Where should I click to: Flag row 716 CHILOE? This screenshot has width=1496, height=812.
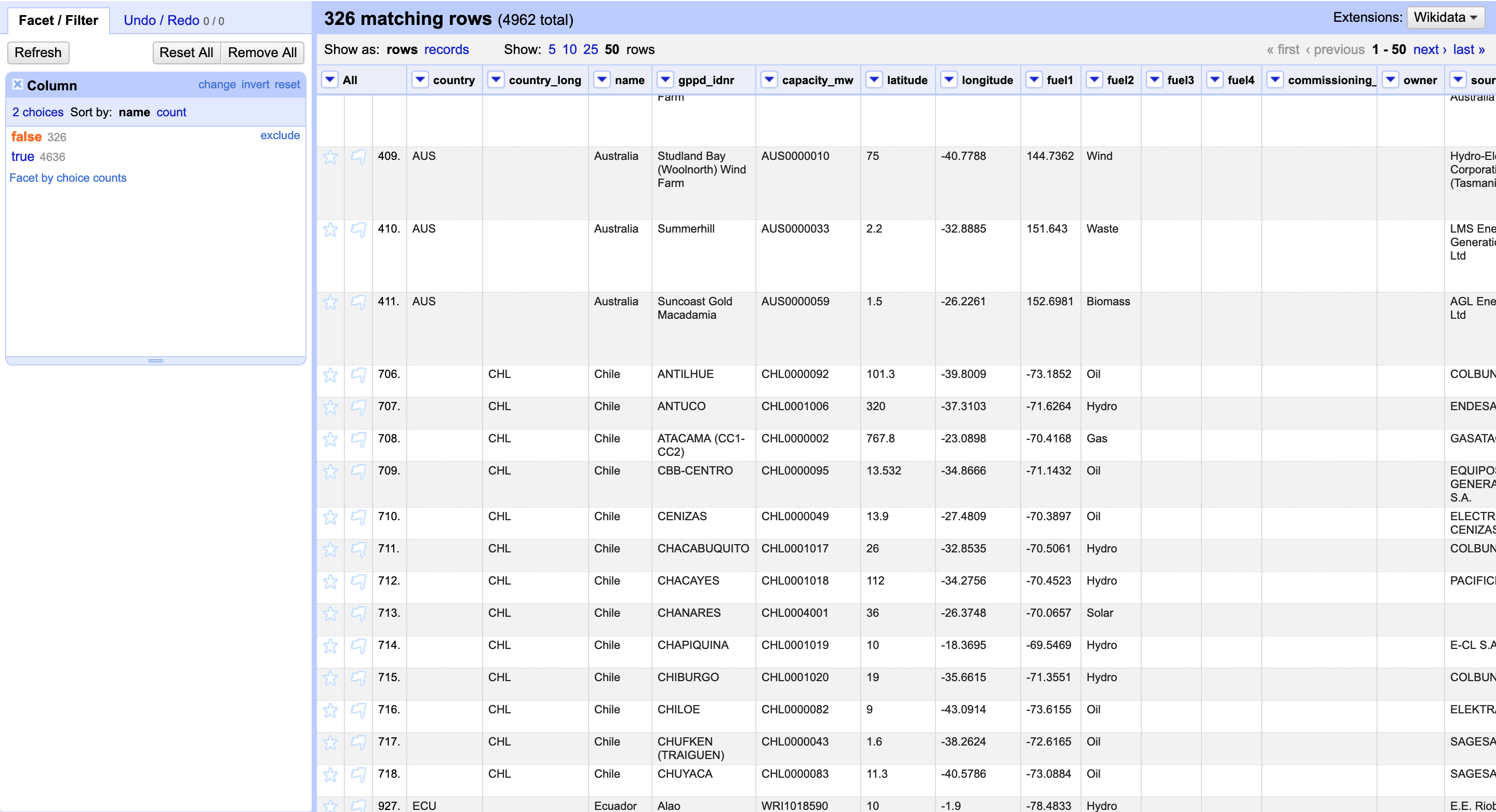coord(358,710)
